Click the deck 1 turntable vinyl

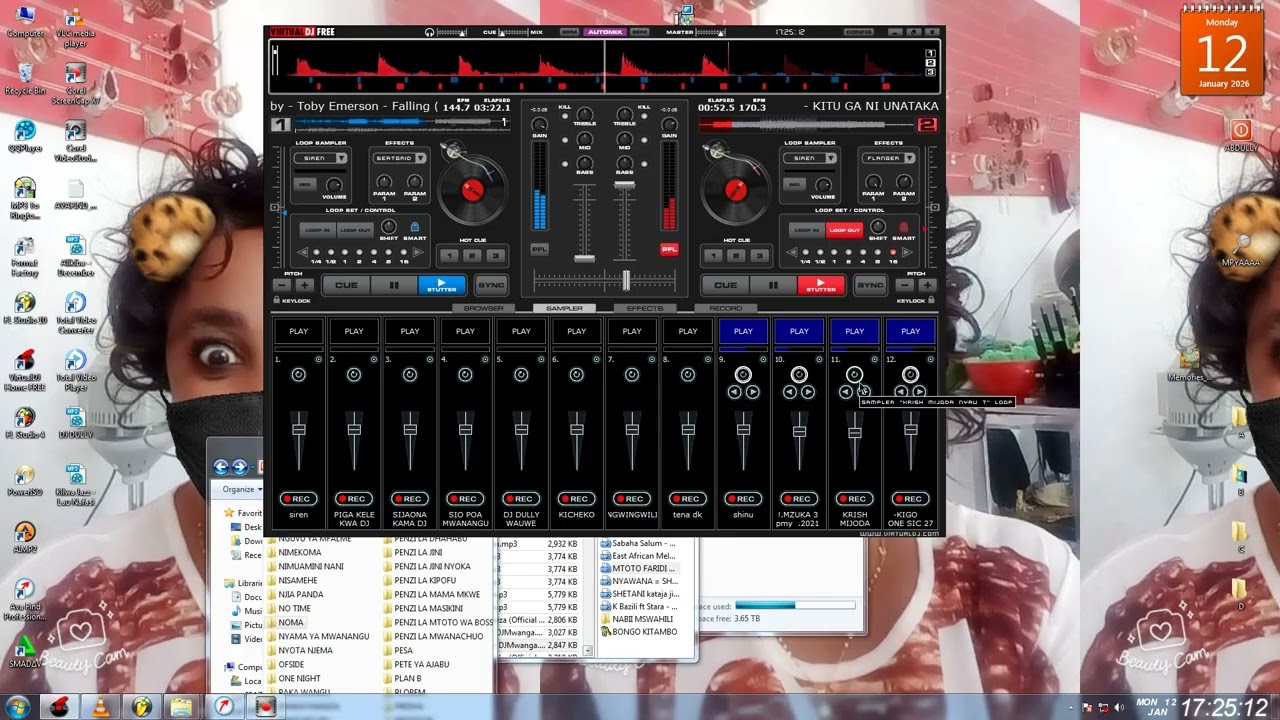coord(473,190)
